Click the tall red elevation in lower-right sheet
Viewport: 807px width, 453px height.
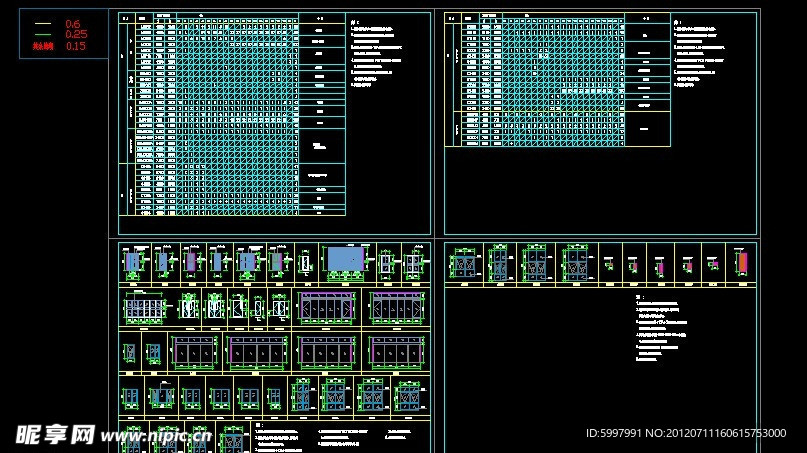click(x=741, y=262)
